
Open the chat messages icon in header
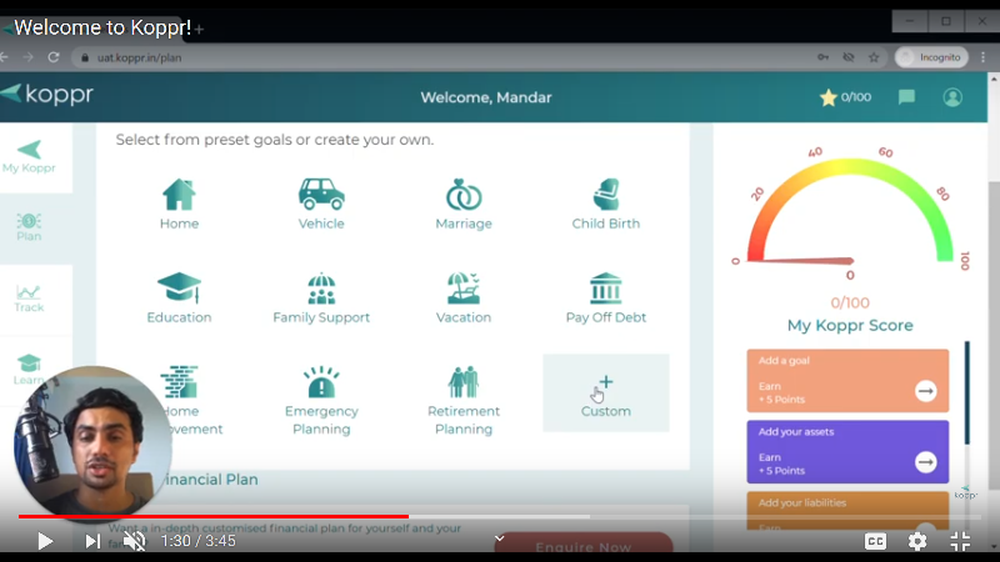coord(906,97)
